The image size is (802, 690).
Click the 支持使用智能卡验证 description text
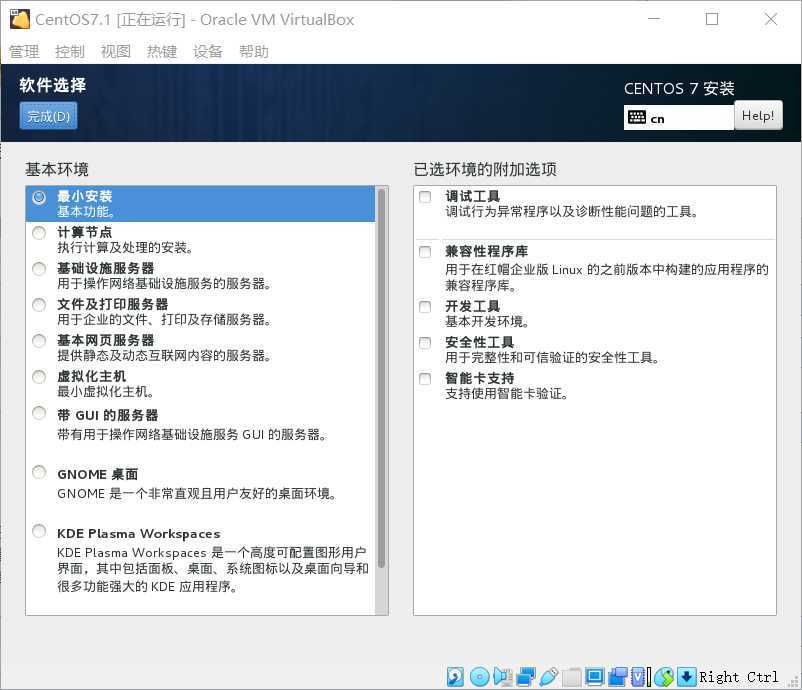point(506,393)
